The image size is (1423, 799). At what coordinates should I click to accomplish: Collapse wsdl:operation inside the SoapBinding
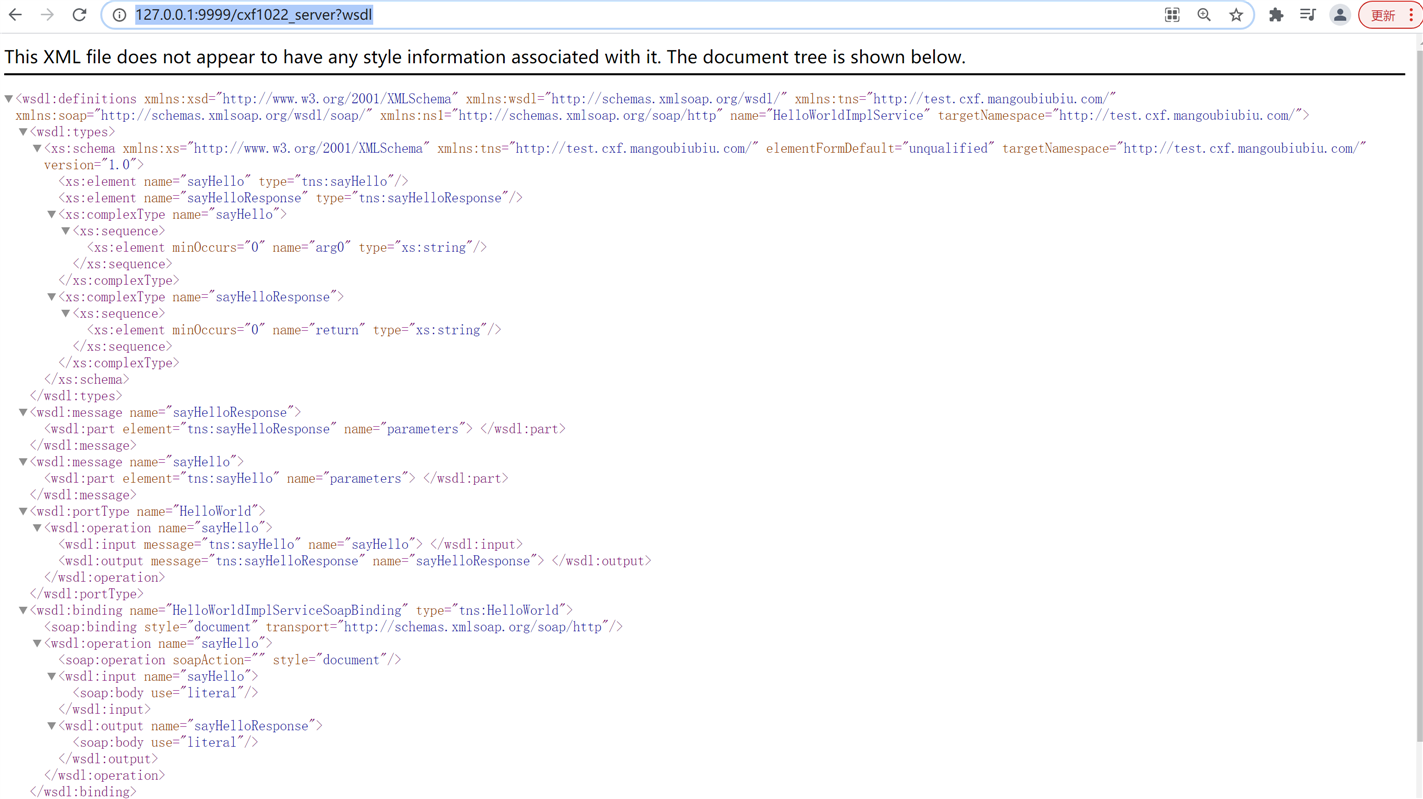coord(37,643)
